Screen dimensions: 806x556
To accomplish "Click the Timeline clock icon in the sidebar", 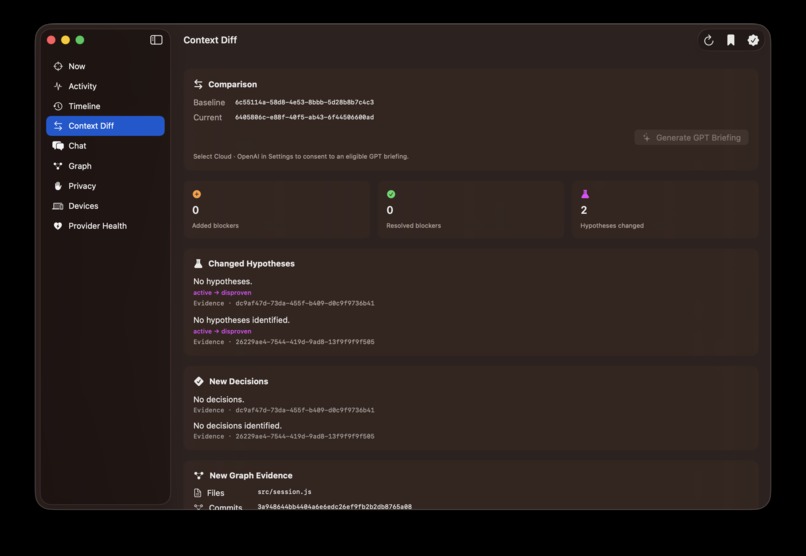I will 58,106.
